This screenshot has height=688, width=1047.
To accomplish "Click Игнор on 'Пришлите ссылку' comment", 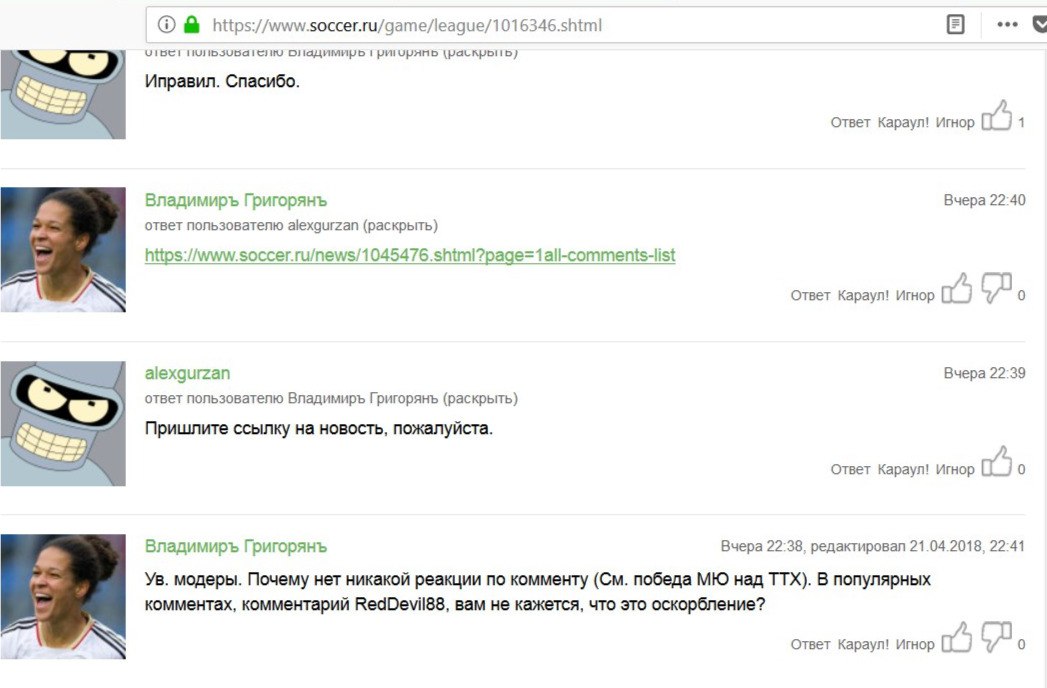I will [955, 470].
